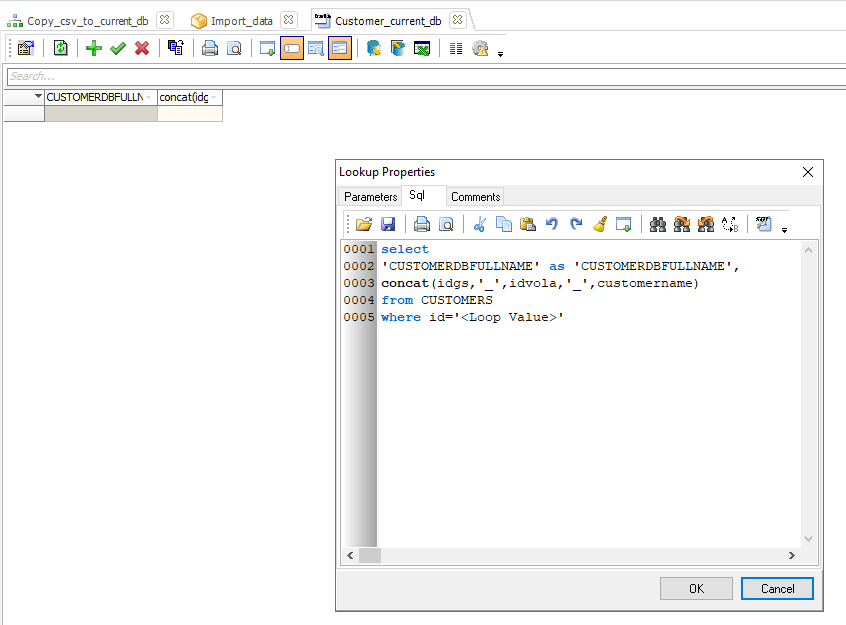The height and width of the screenshot is (625, 846).
Task: Open file icon in Sql editor toolbar
Action: [x=364, y=224]
